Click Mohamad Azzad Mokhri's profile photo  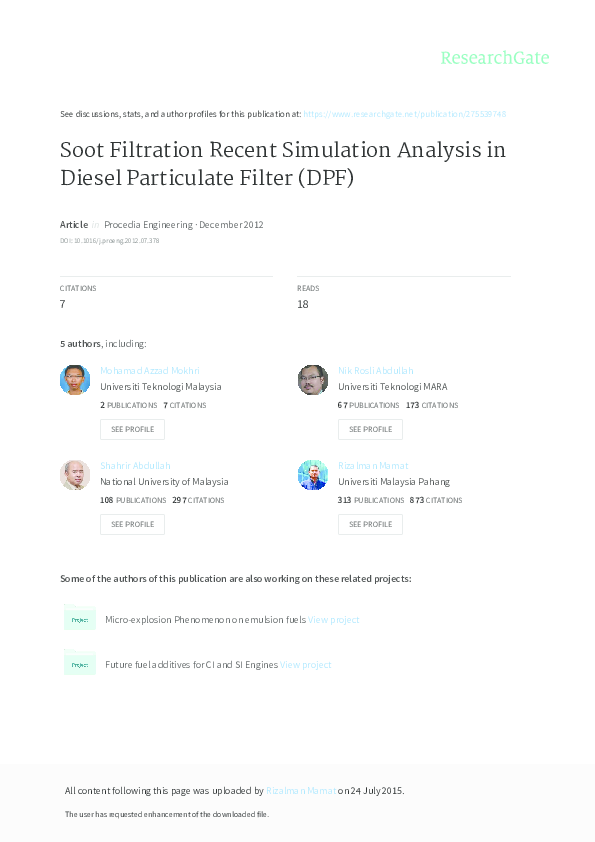pyautogui.click(x=75, y=380)
